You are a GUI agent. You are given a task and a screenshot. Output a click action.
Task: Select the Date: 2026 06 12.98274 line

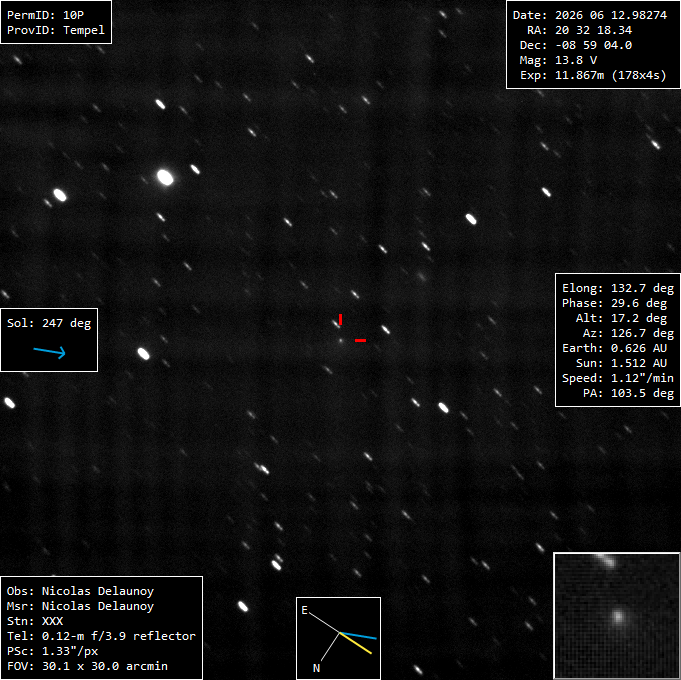pyautogui.click(x=589, y=15)
